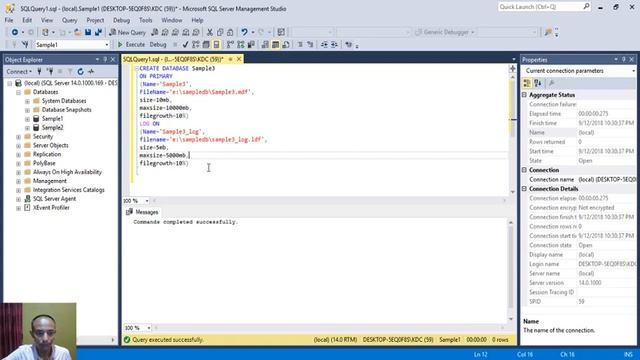Expand the Management folder
640x360 pixels.
(x=18, y=182)
